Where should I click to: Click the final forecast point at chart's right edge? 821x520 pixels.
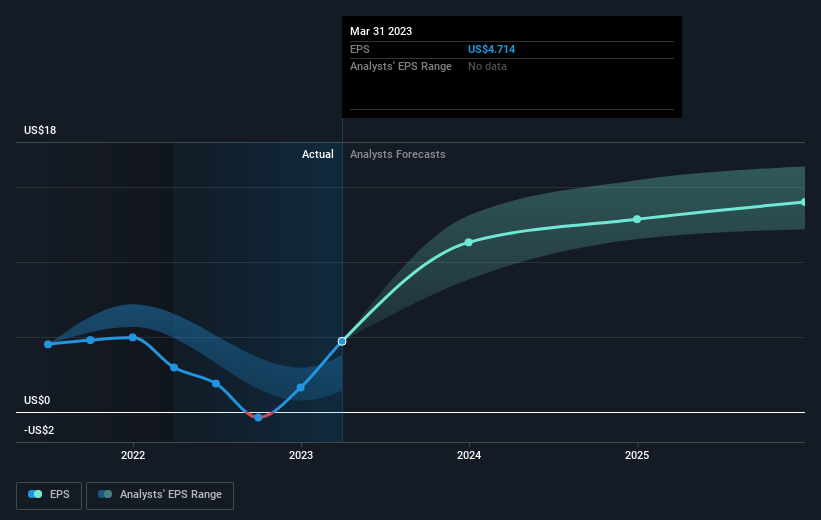(803, 202)
